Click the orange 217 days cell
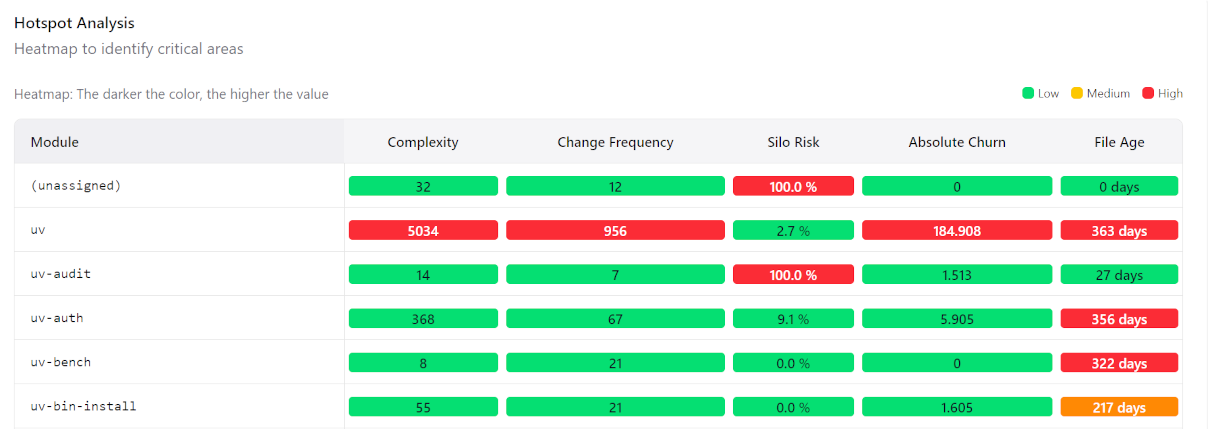1220x429 pixels. point(1119,407)
